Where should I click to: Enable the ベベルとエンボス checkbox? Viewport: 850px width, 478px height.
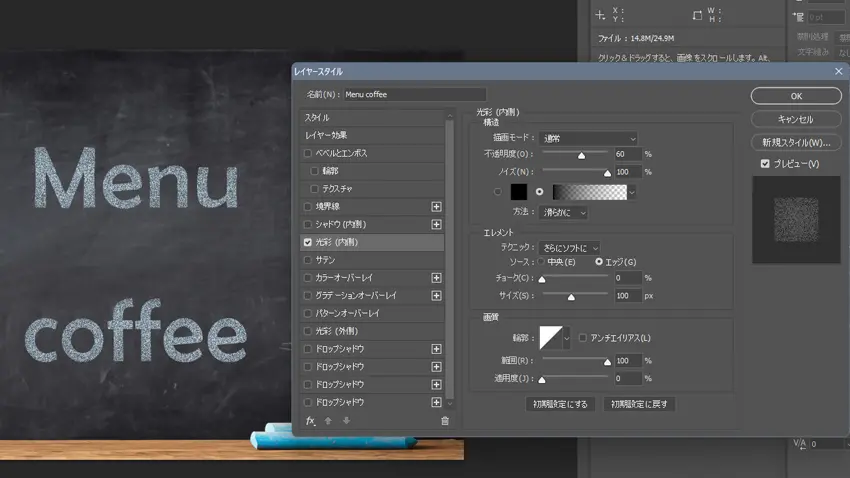coord(308,154)
